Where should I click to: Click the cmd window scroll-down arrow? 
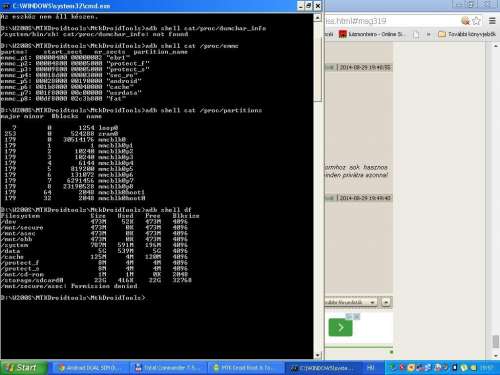[318, 355]
